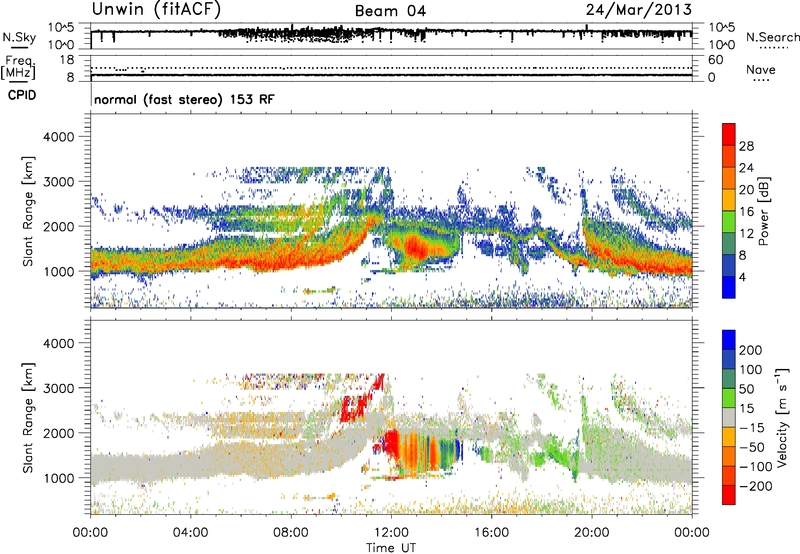This screenshot has height=554, width=800.
Task: Click the 'Power [dB]' colorbar title
Action: click(764, 211)
